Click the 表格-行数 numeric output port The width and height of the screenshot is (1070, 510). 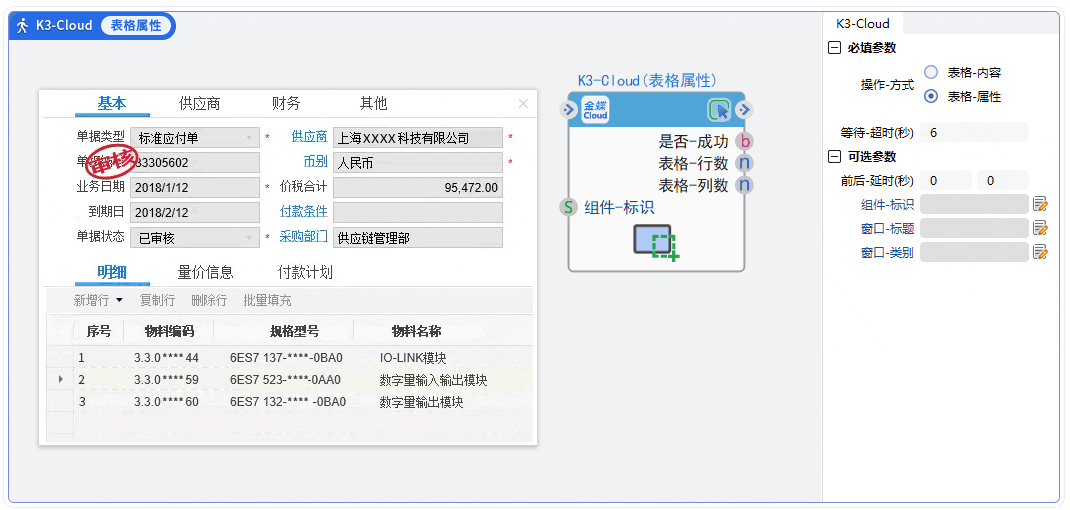pyautogui.click(x=744, y=163)
